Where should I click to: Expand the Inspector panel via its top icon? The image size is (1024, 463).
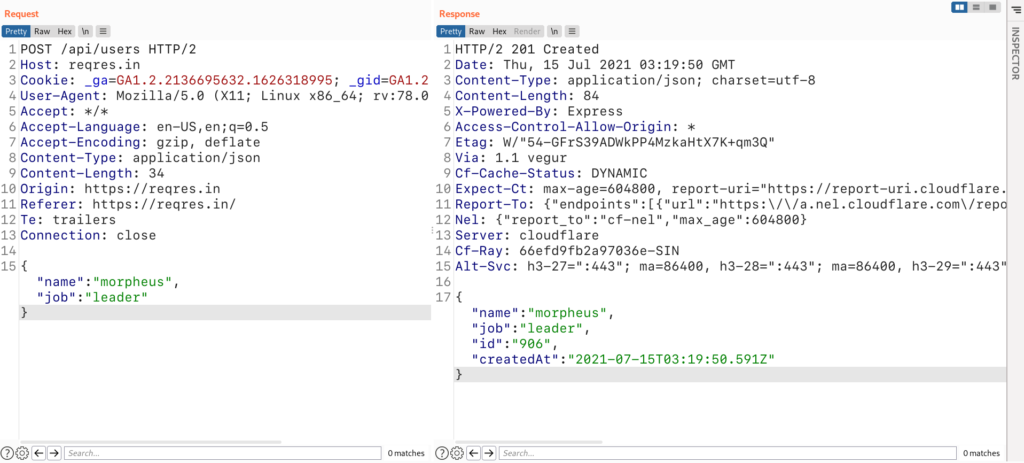(1016, 8)
